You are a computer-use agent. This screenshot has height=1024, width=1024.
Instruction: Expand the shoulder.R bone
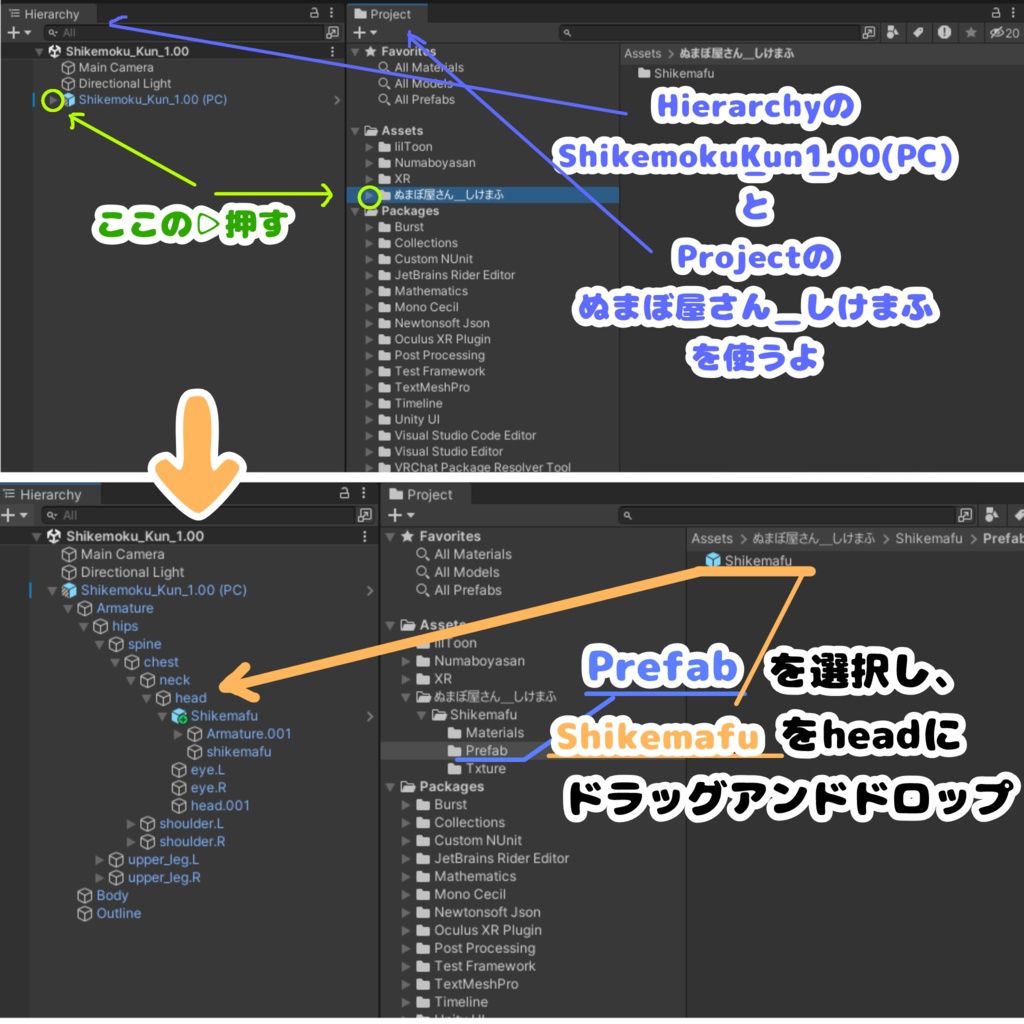[131, 842]
